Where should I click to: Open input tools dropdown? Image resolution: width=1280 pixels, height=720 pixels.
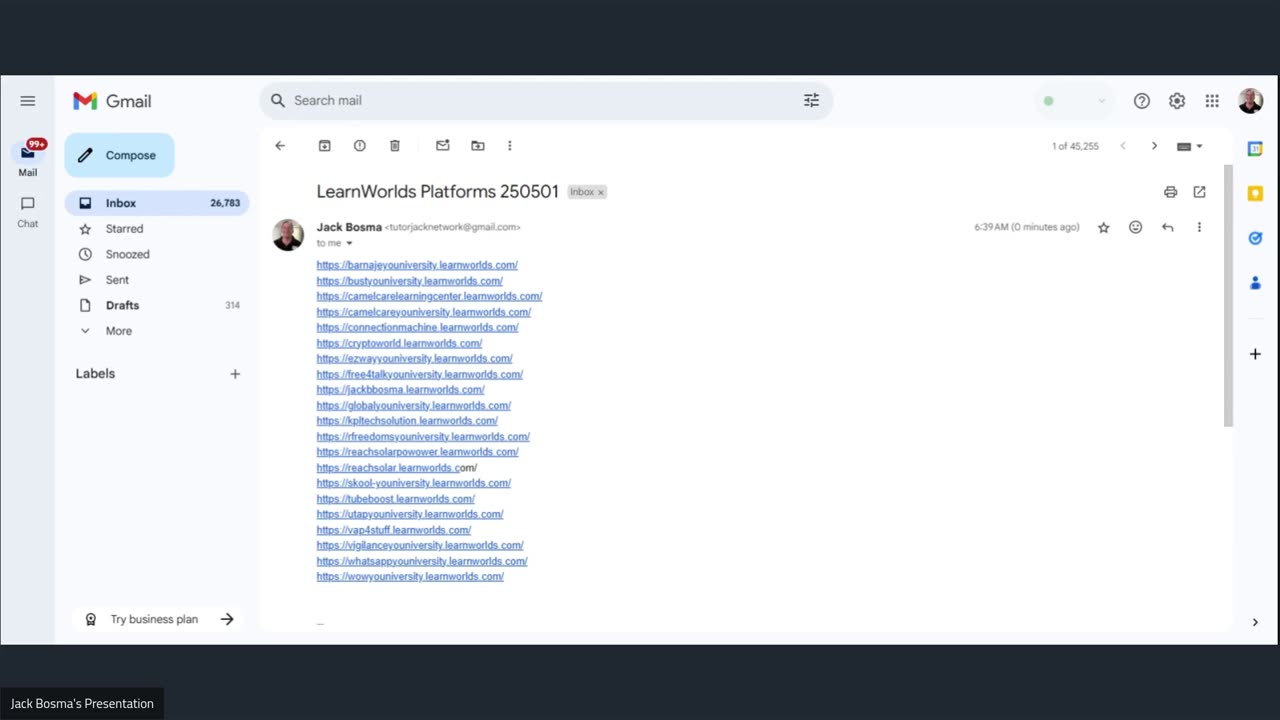coord(1190,146)
